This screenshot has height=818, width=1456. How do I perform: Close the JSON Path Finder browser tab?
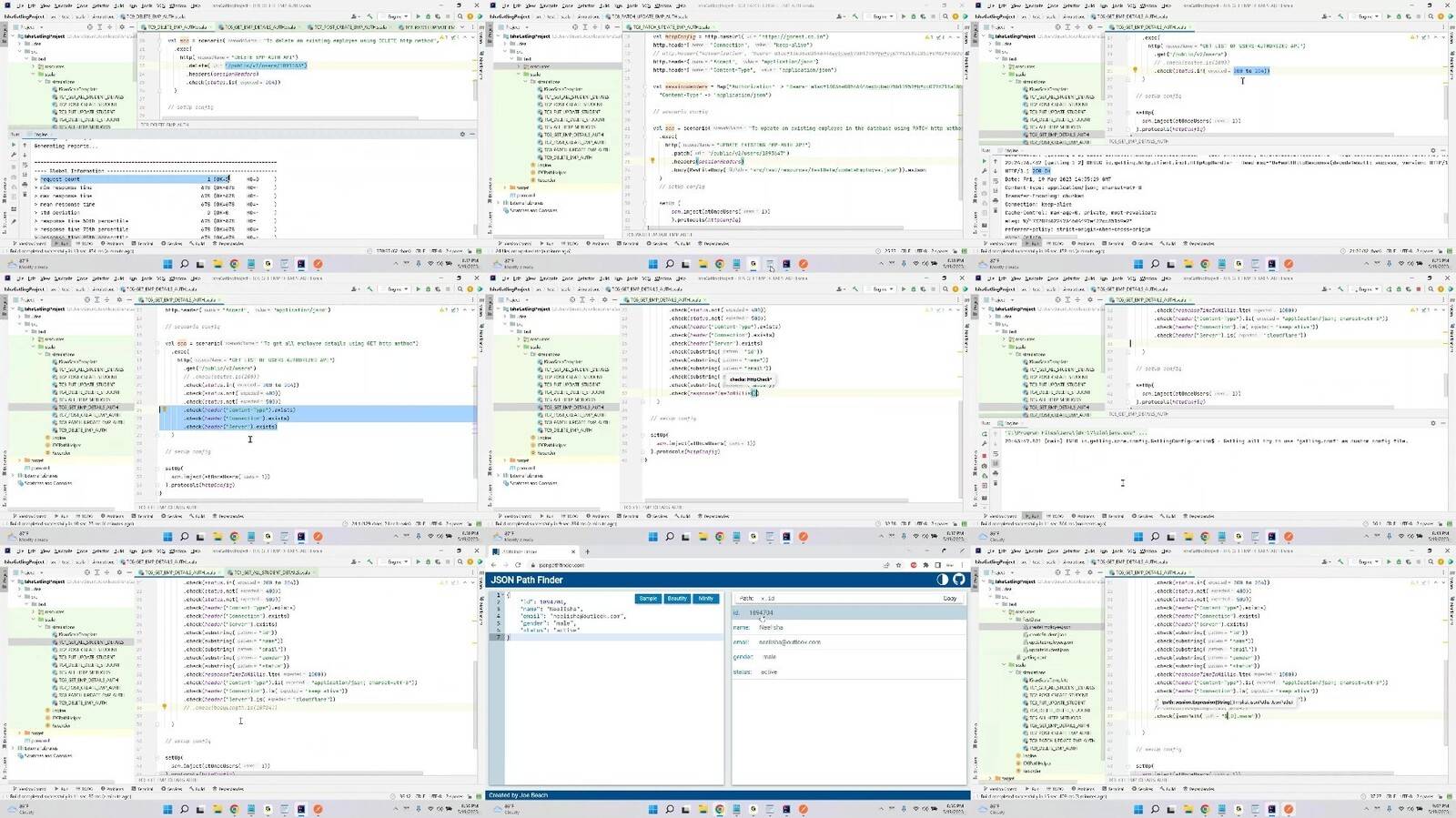(x=573, y=551)
